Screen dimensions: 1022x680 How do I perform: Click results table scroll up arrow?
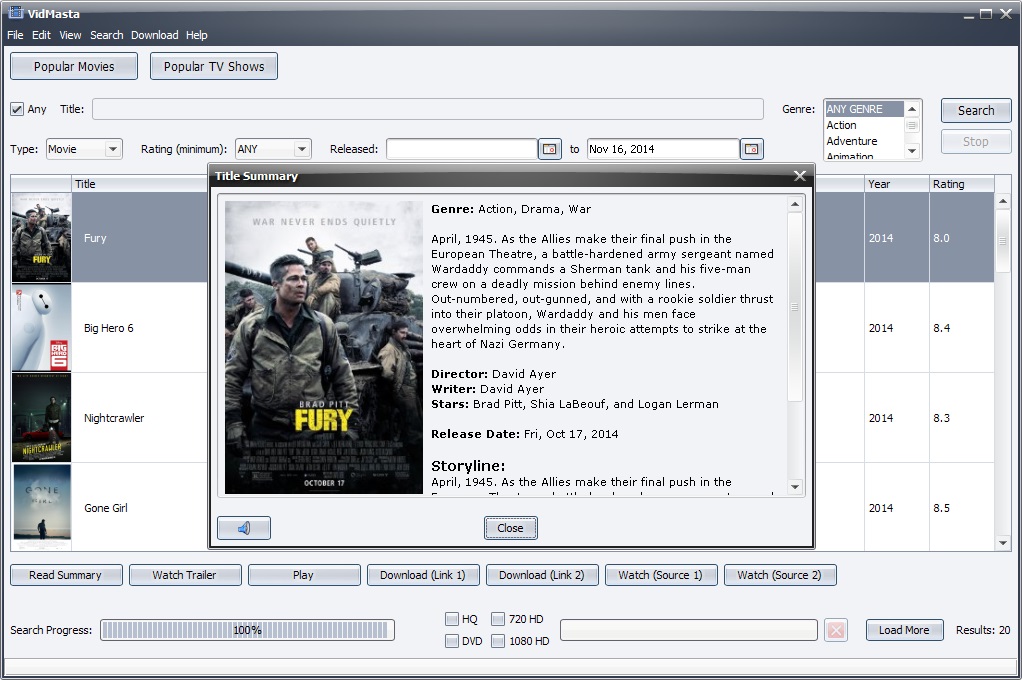click(1002, 201)
